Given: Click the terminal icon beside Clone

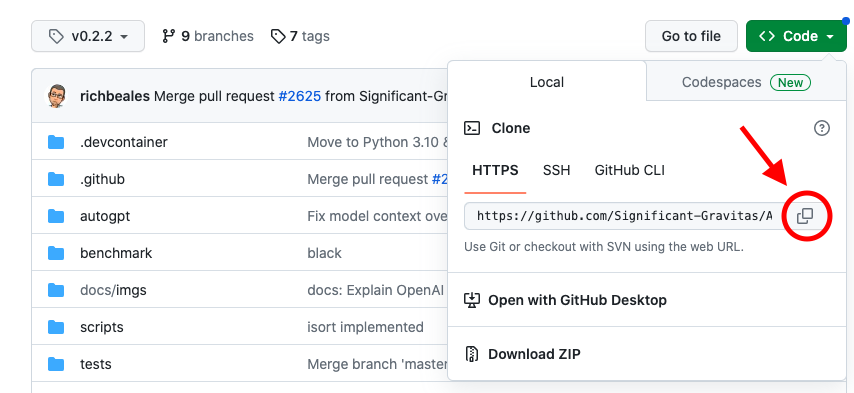Looking at the screenshot, I should pyautogui.click(x=472, y=128).
